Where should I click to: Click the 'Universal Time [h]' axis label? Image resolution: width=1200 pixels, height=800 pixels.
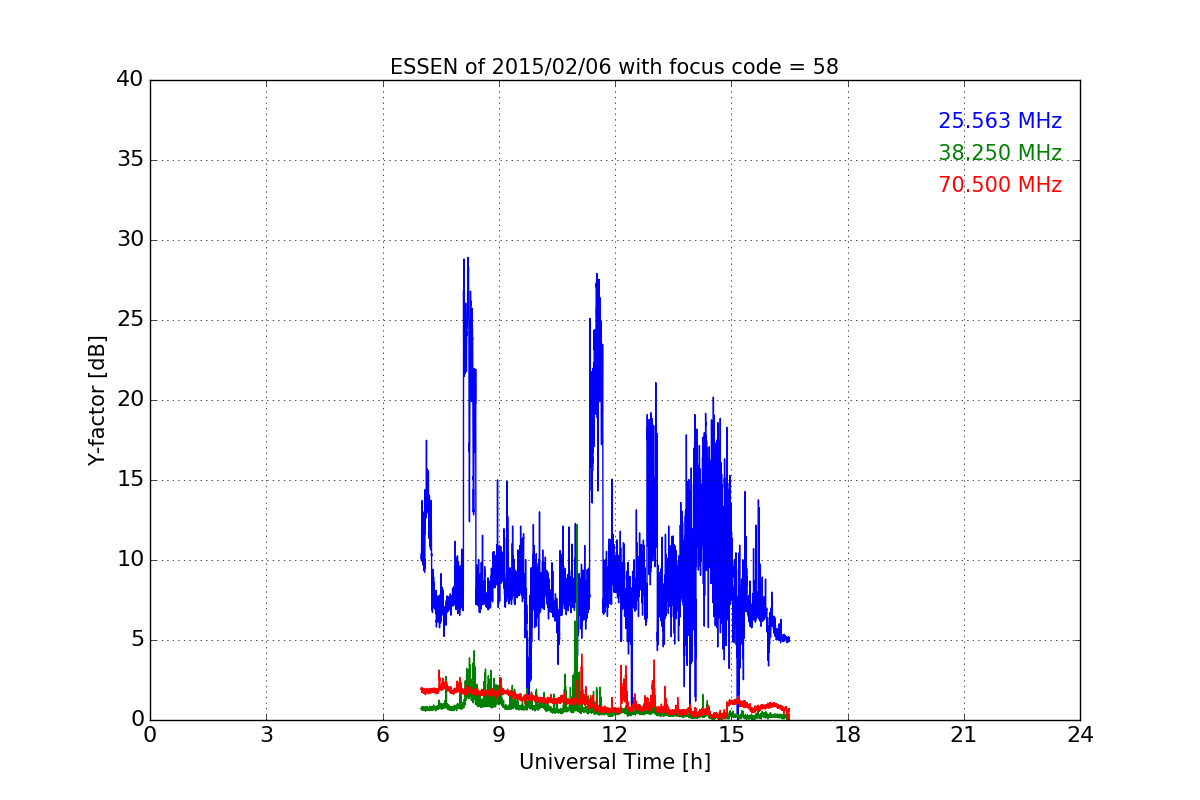coord(615,762)
